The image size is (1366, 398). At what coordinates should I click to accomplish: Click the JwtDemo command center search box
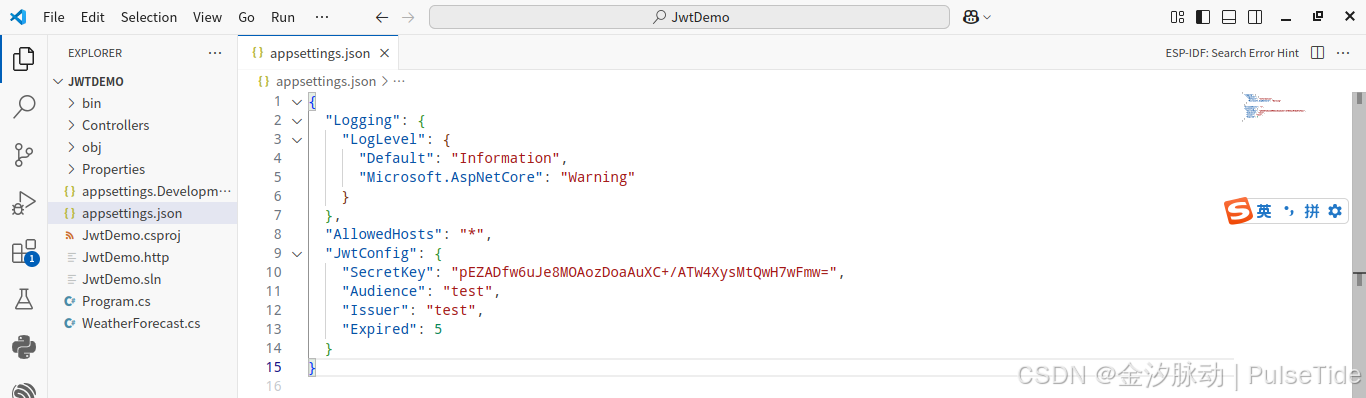[689, 17]
